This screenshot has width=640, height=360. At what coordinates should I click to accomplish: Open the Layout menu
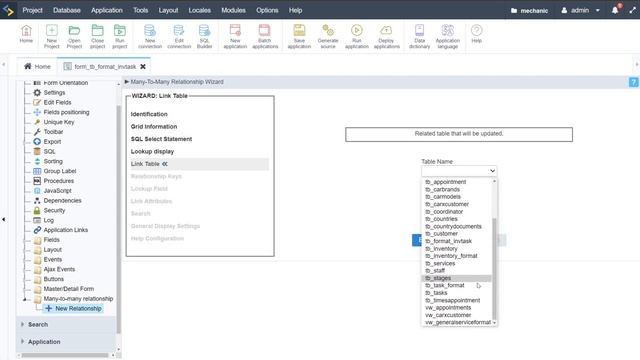click(x=168, y=10)
